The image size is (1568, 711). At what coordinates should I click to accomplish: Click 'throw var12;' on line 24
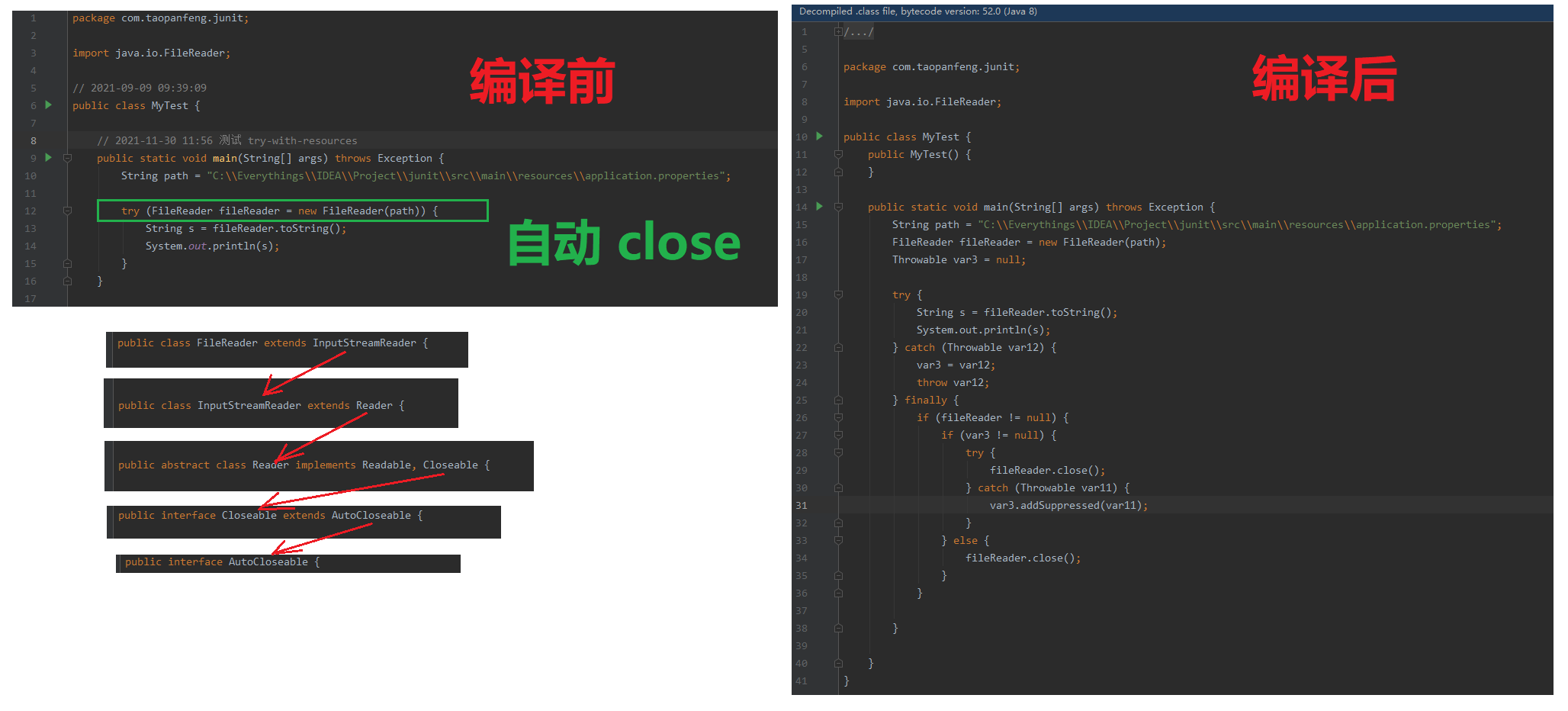(953, 382)
